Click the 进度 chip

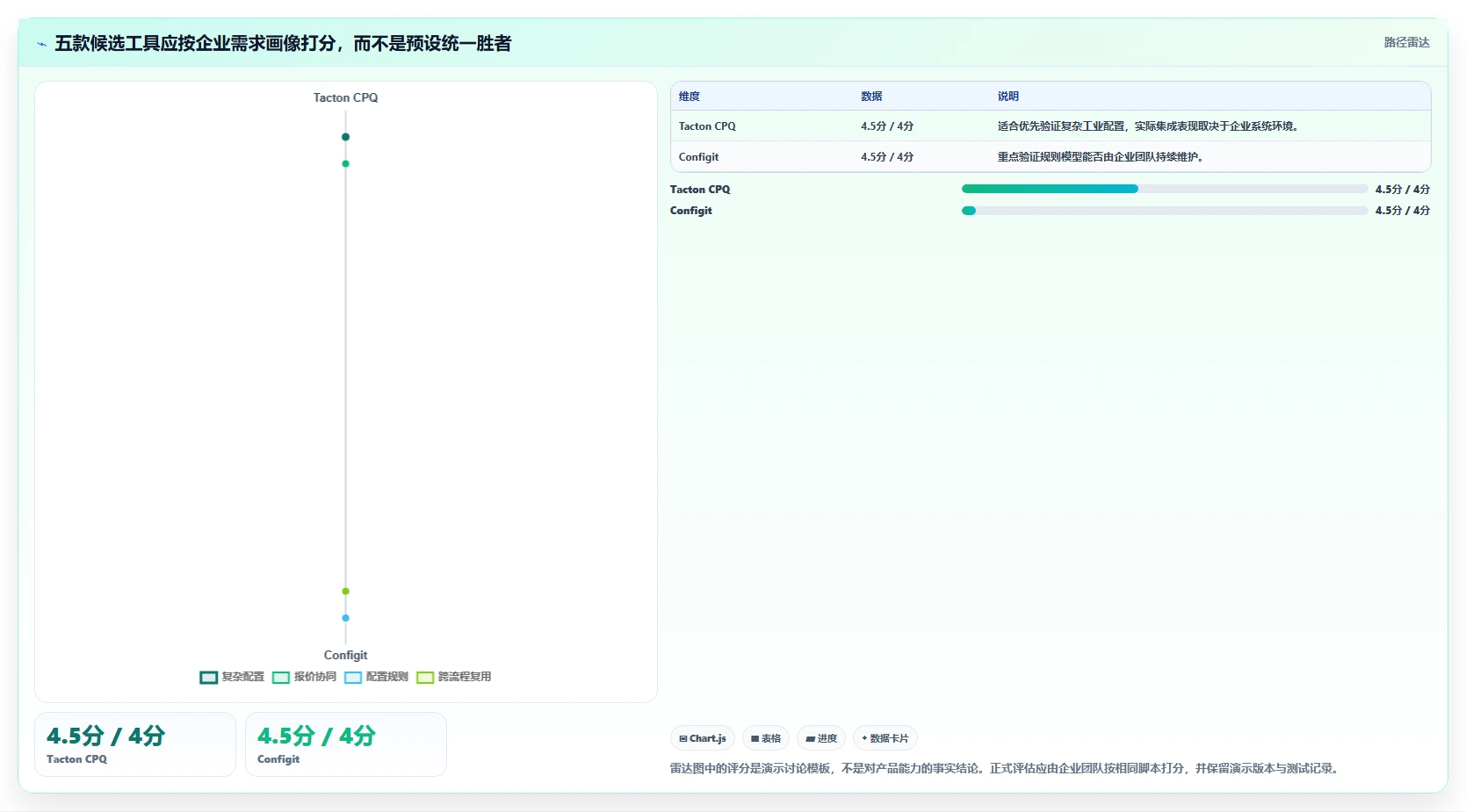tap(821, 738)
